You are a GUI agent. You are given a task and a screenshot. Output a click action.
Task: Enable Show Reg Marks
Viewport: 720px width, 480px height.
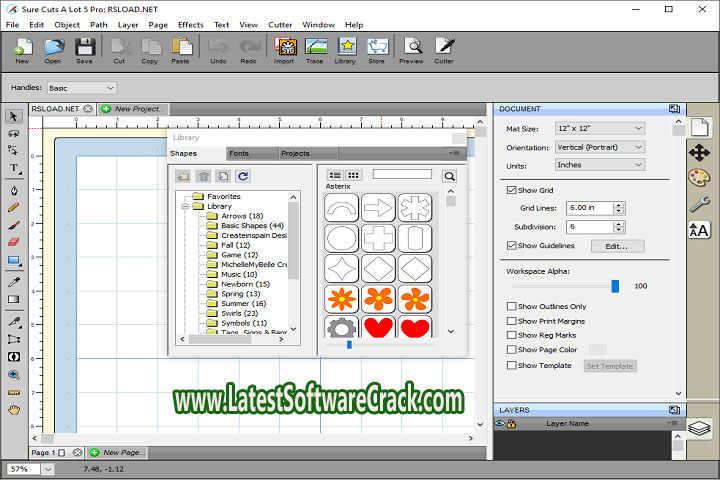(511, 335)
